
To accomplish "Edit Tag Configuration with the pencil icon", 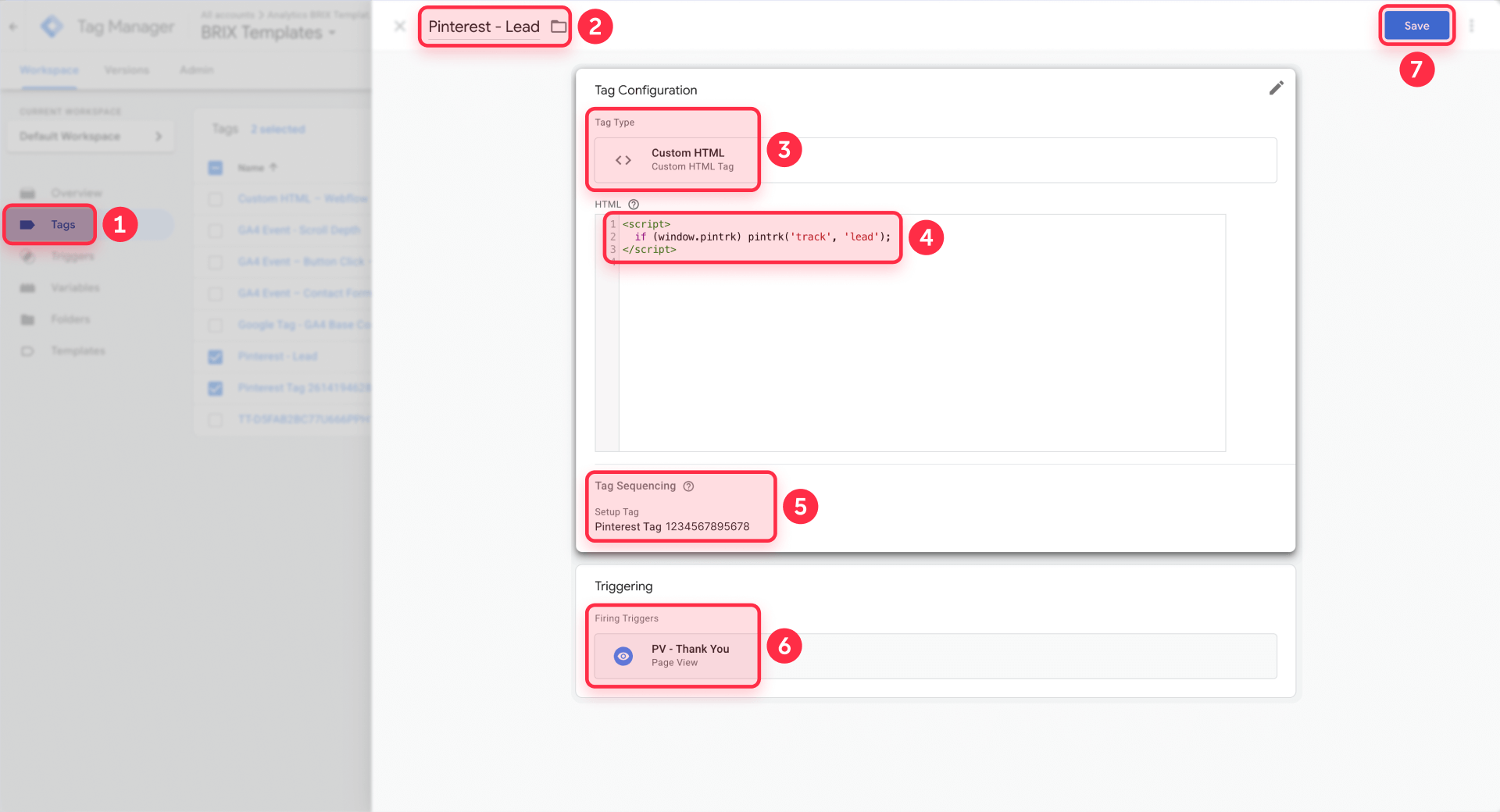I will click(x=1276, y=88).
